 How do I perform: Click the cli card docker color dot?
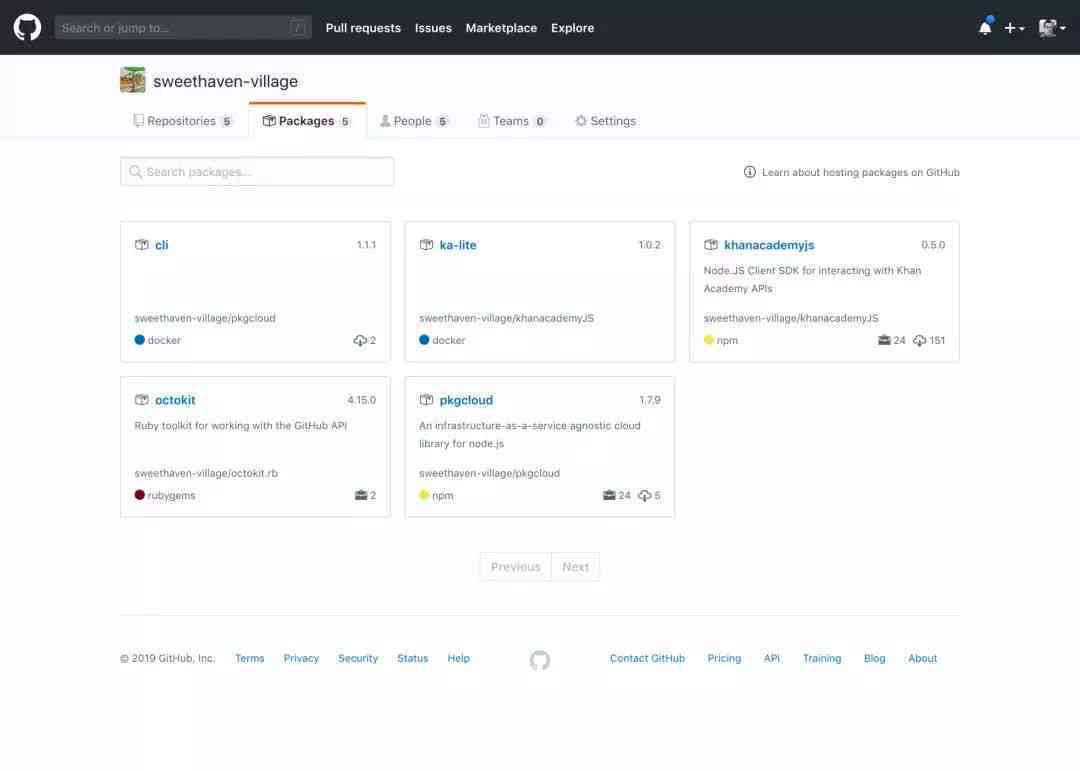click(140, 340)
